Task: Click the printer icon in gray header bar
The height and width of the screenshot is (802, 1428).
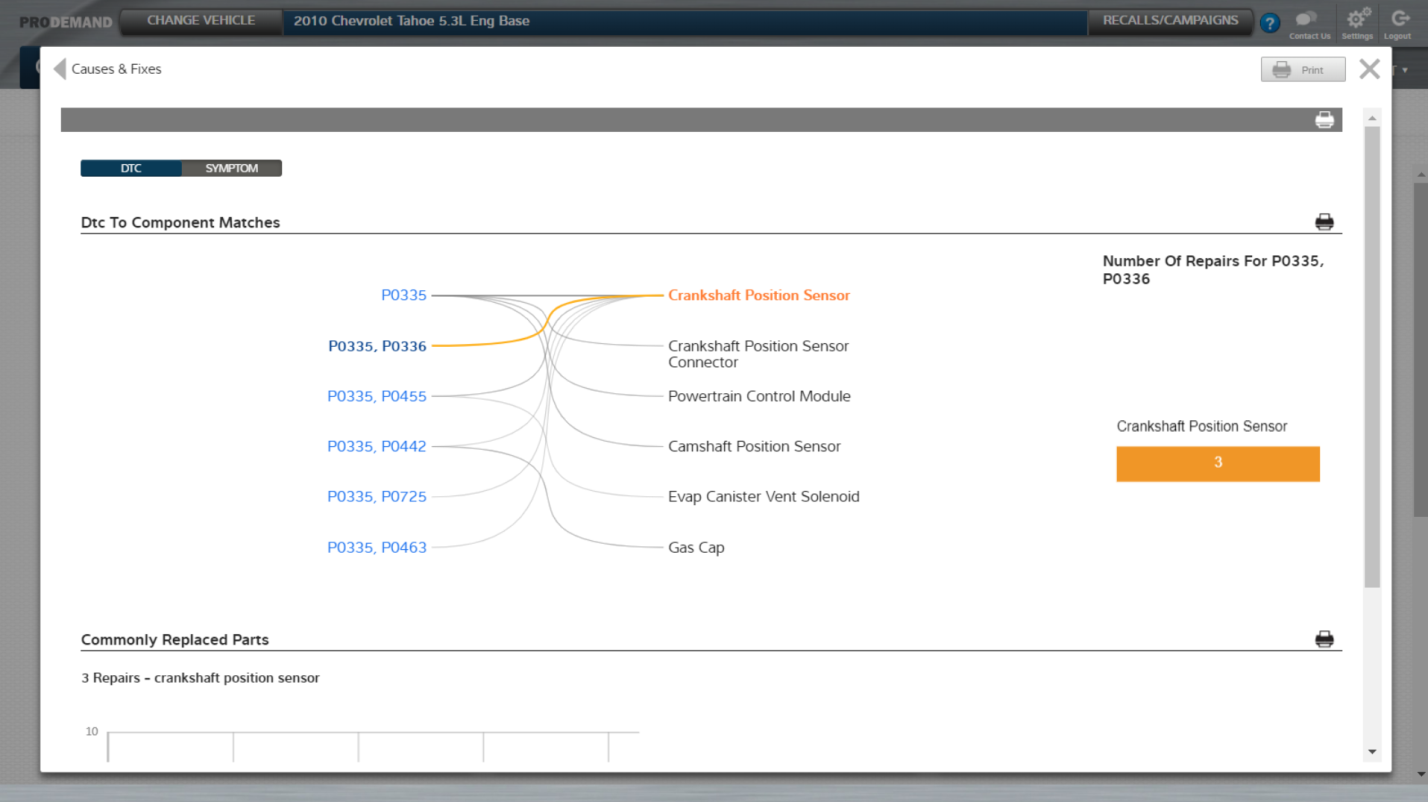Action: (1324, 120)
